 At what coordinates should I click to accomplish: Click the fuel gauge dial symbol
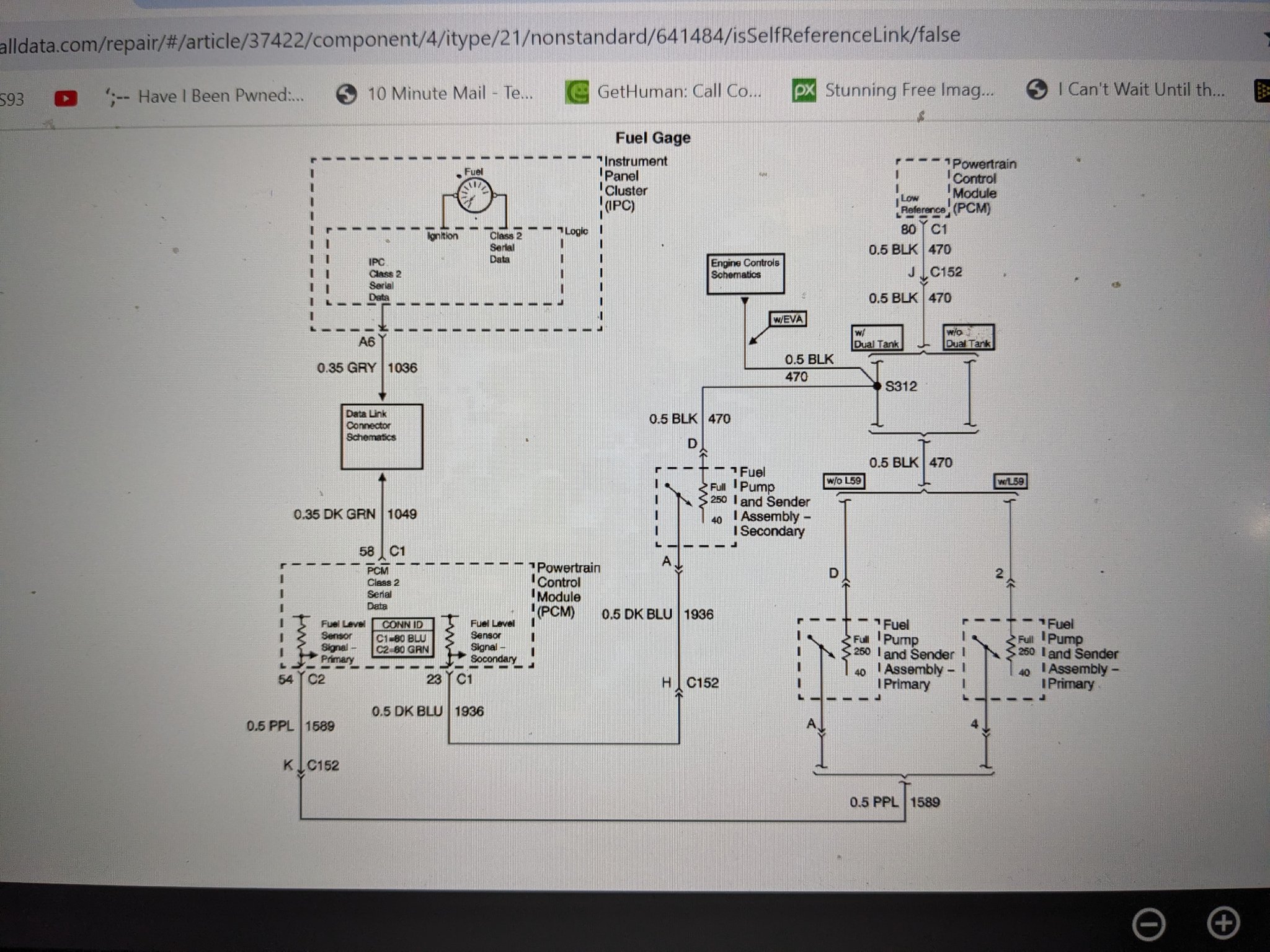coord(474,196)
